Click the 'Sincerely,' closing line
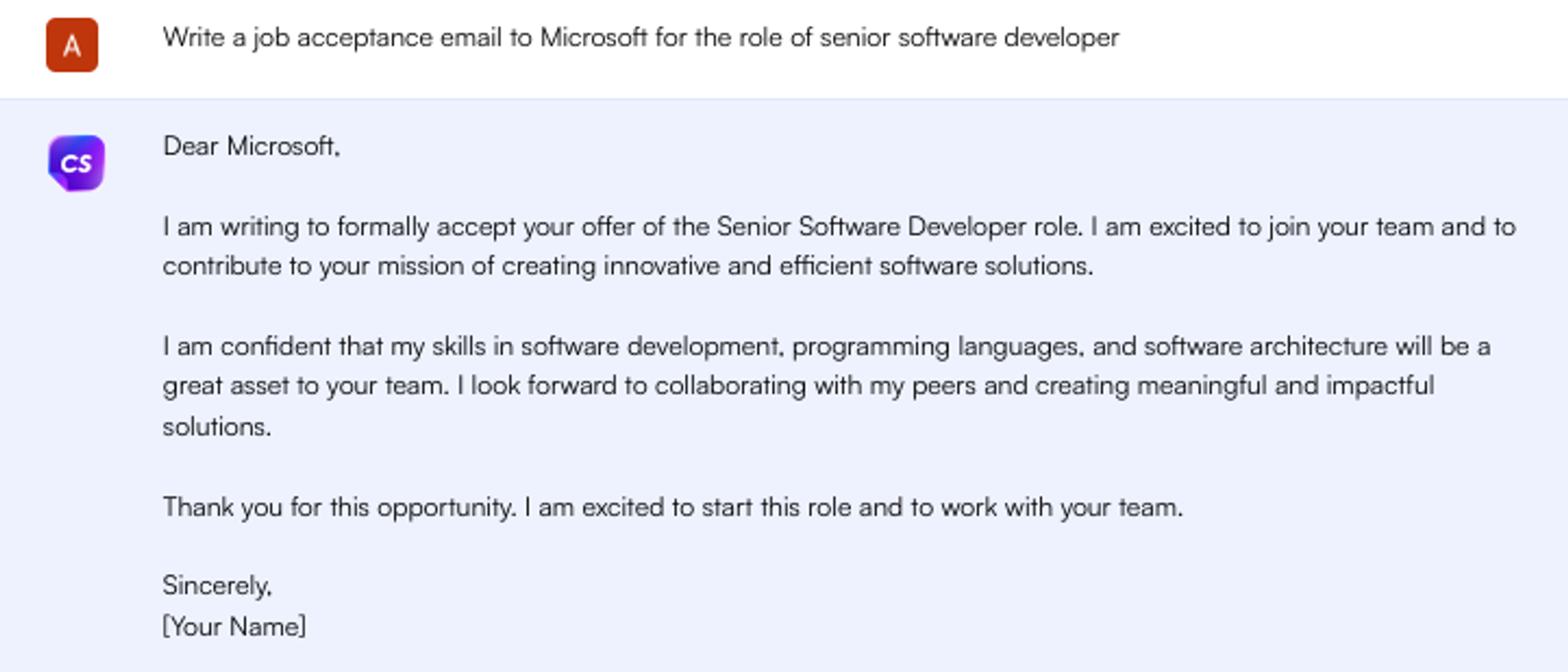This screenshot has height=672, width=1568. [217, 586]
